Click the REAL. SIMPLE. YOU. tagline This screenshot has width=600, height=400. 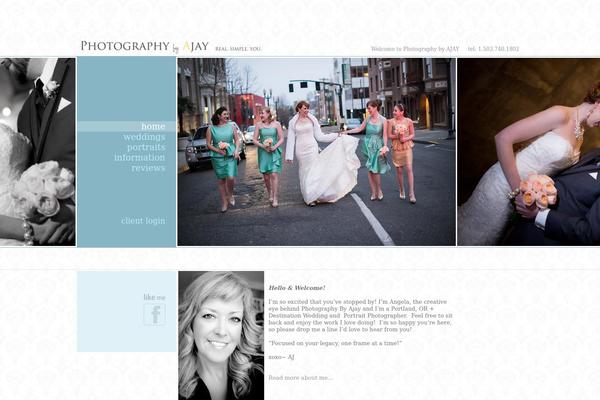pyautogui.click(x=238, y=49)
